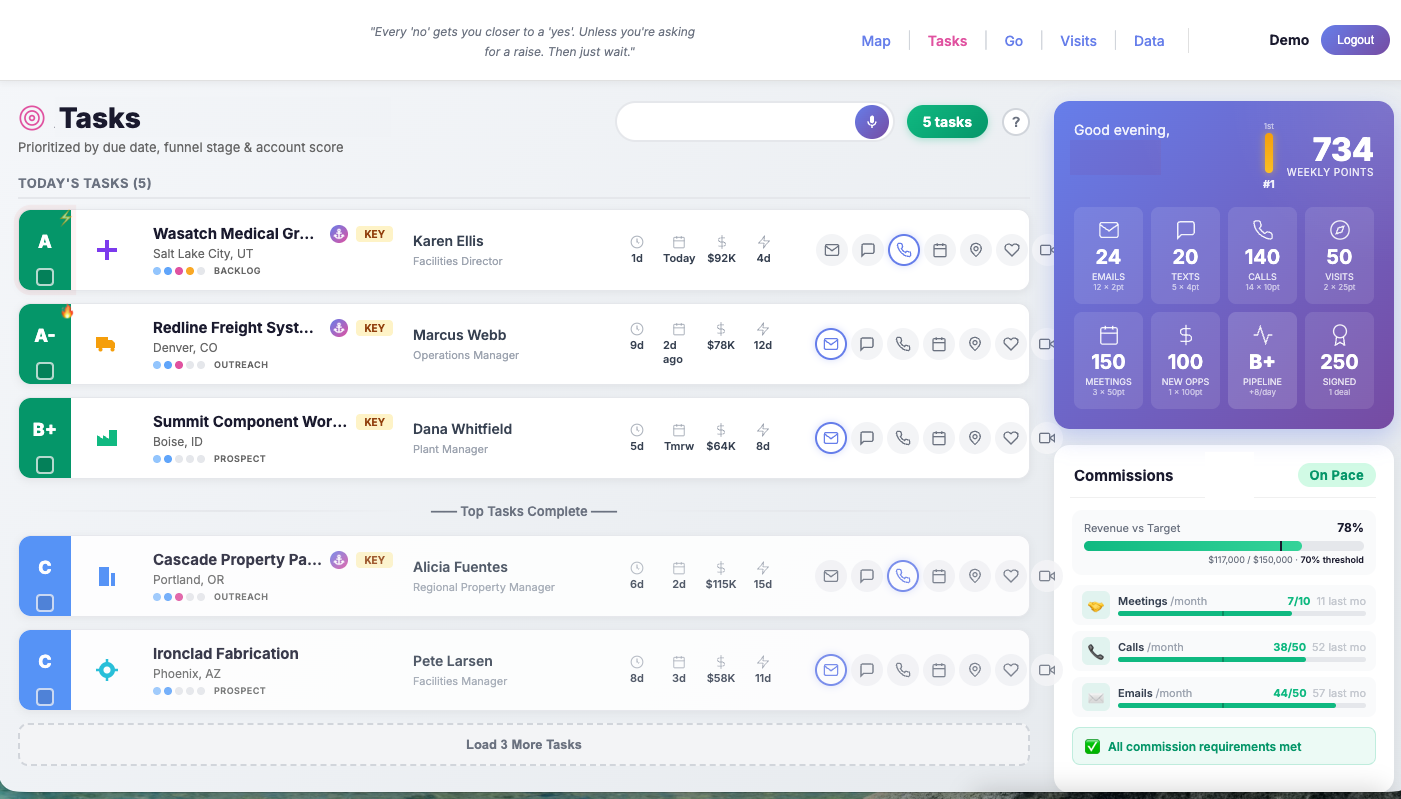The height and width of the screenshot is (799, 1401).
Task: Call Dana Whitfield phone icon
Action: point(903,438)
